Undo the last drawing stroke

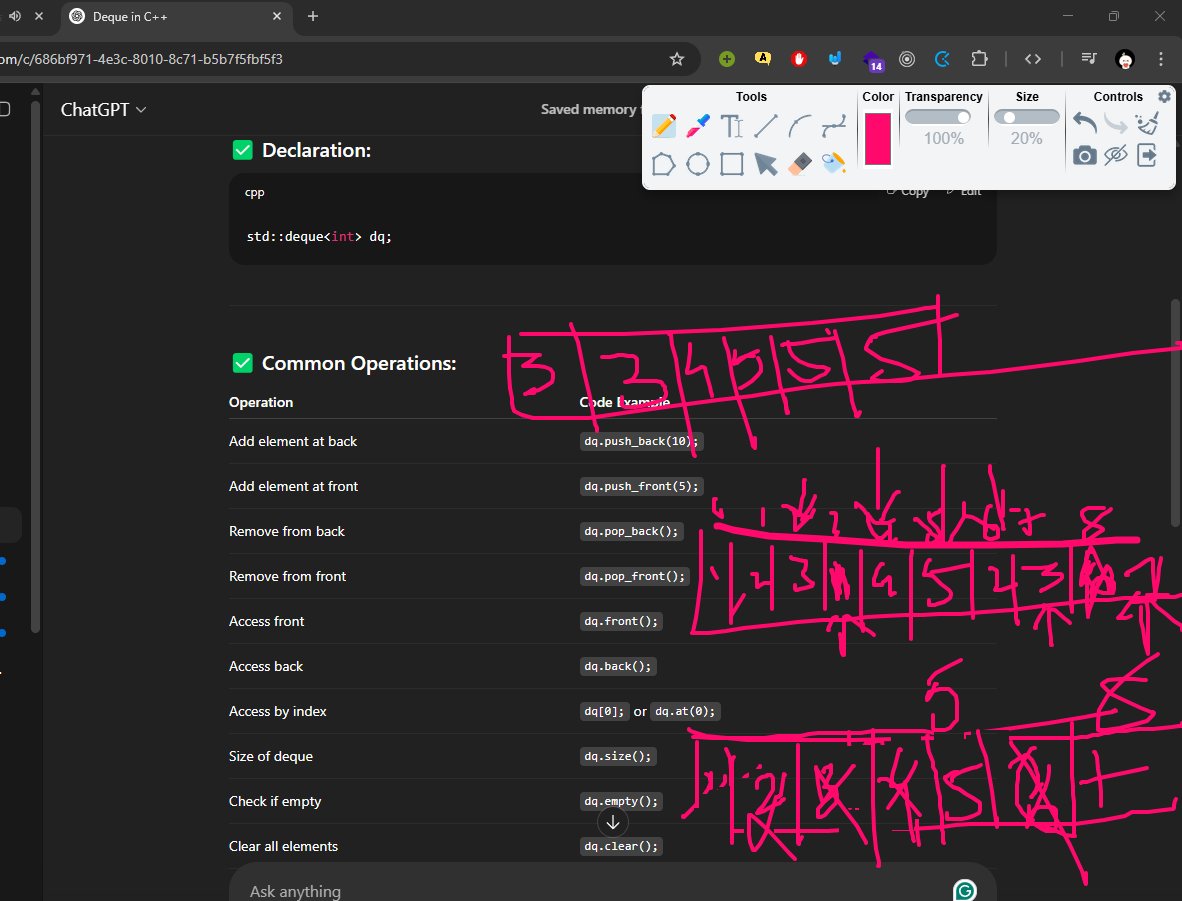point(1085,122)
